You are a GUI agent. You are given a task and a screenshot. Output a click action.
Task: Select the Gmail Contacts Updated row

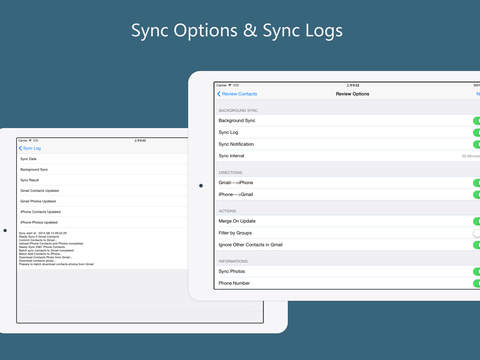click(x=102, y=191)
